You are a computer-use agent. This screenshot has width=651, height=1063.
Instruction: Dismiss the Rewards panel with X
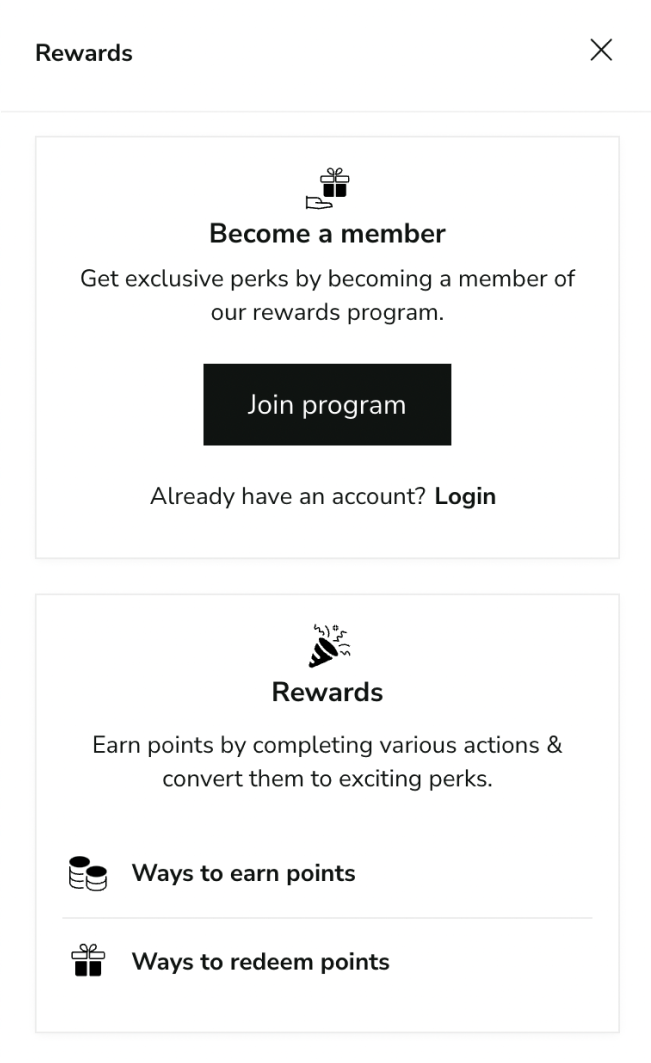pos(601,50)
